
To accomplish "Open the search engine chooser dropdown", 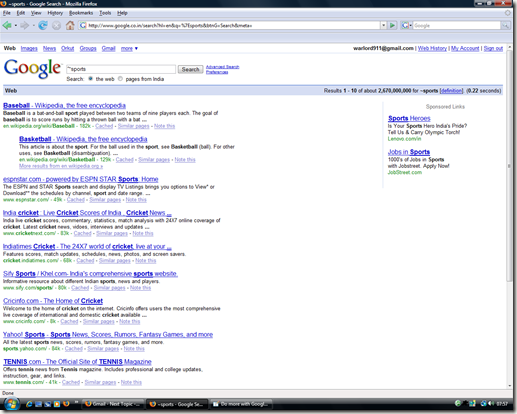I will point(406,25).
